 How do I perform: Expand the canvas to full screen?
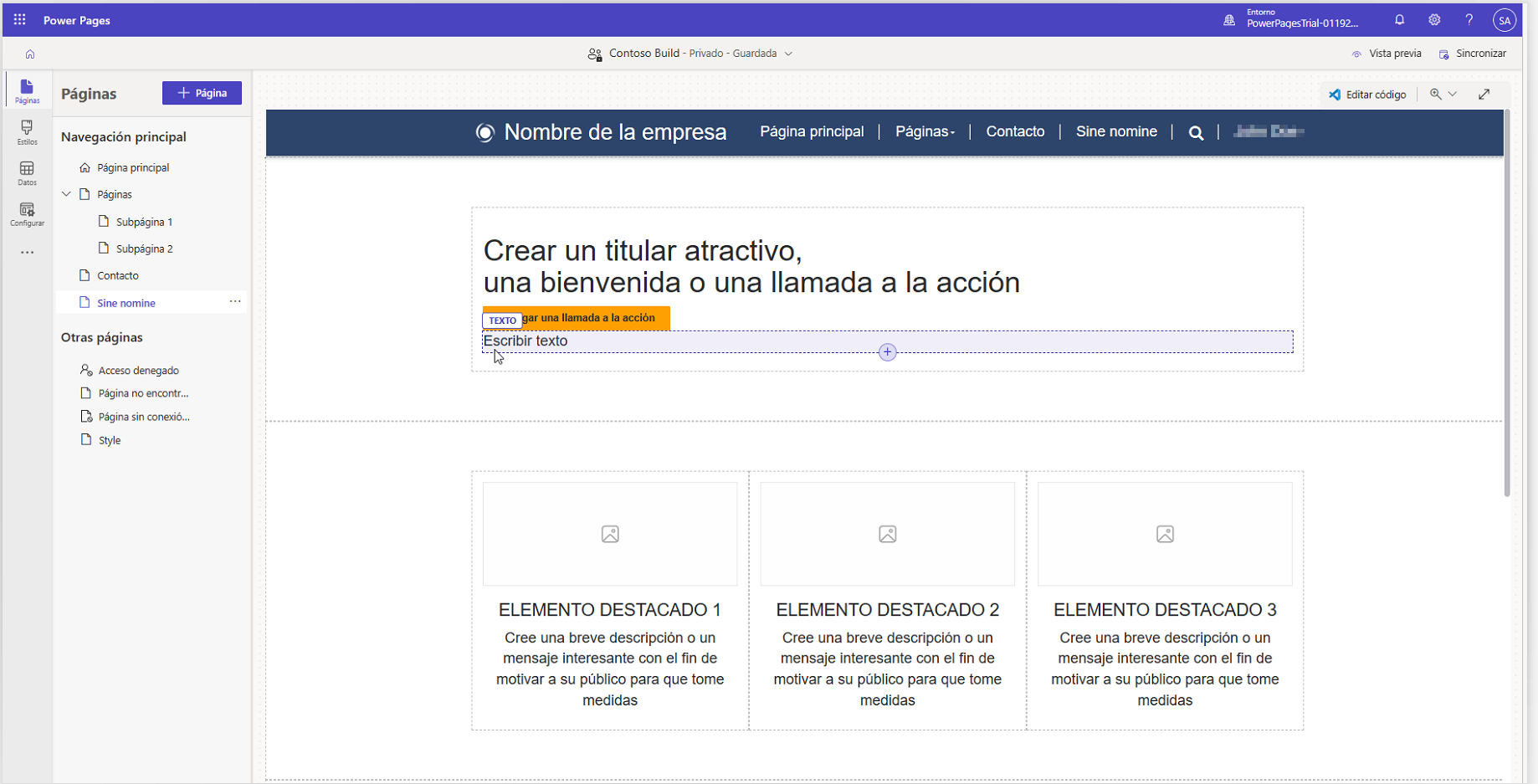coord(1485,94)
